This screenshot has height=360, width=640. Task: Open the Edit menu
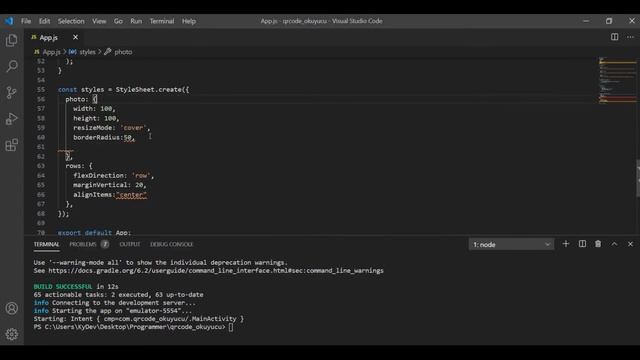click(x=44, y=21)
